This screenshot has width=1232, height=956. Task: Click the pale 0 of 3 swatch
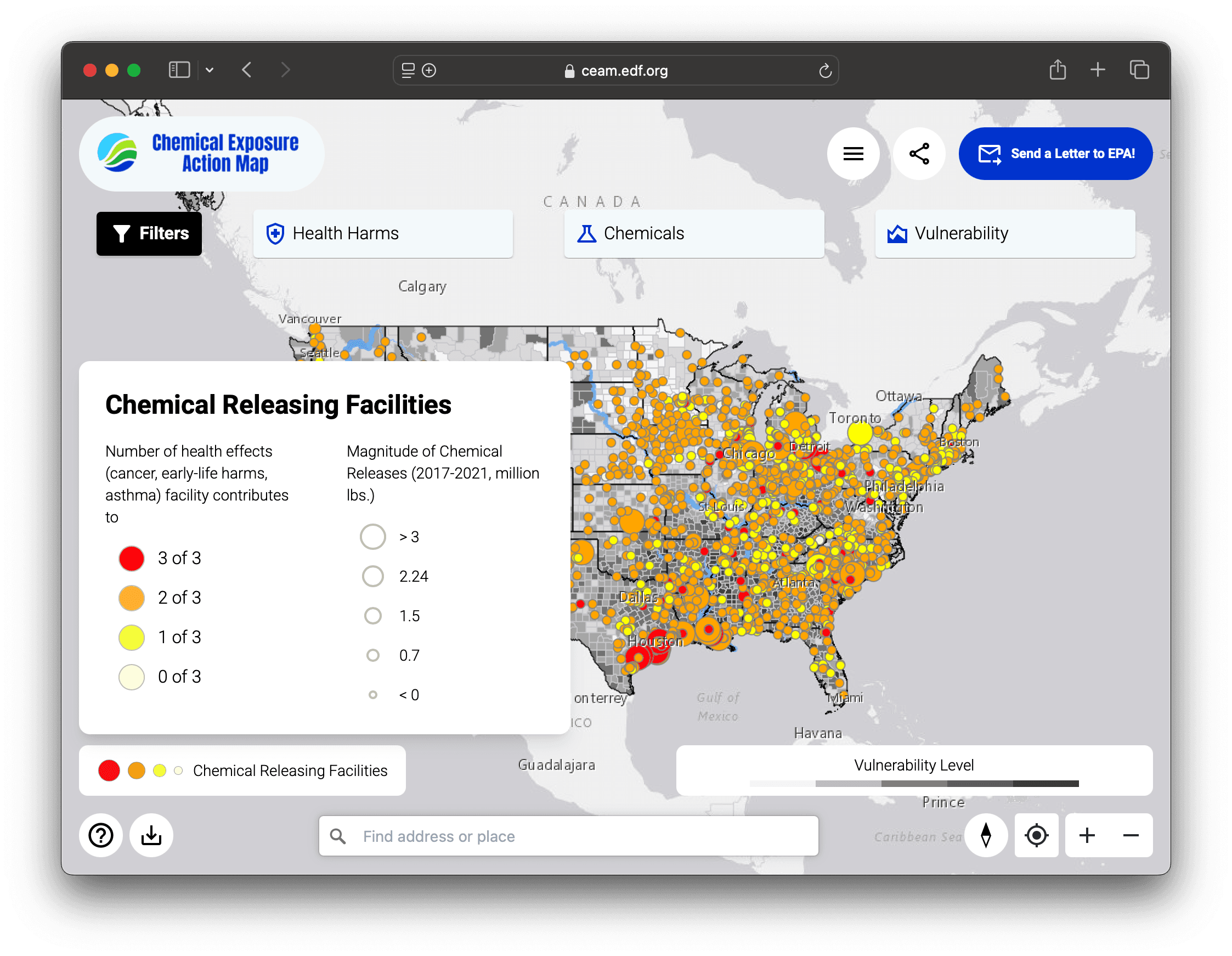(x=132, y=677)
